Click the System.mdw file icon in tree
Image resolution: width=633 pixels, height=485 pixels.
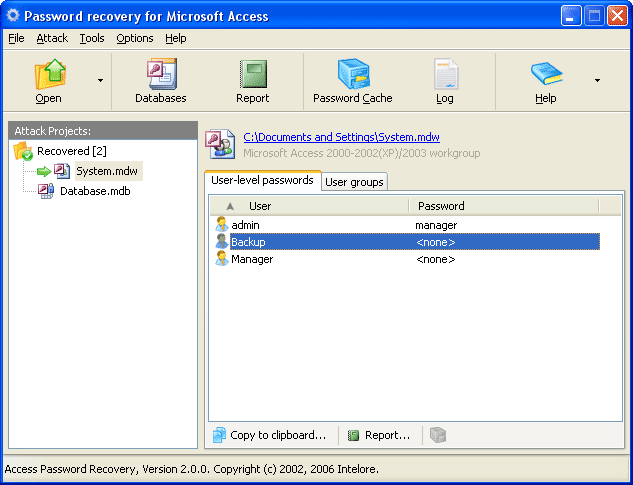coord(62,171)
